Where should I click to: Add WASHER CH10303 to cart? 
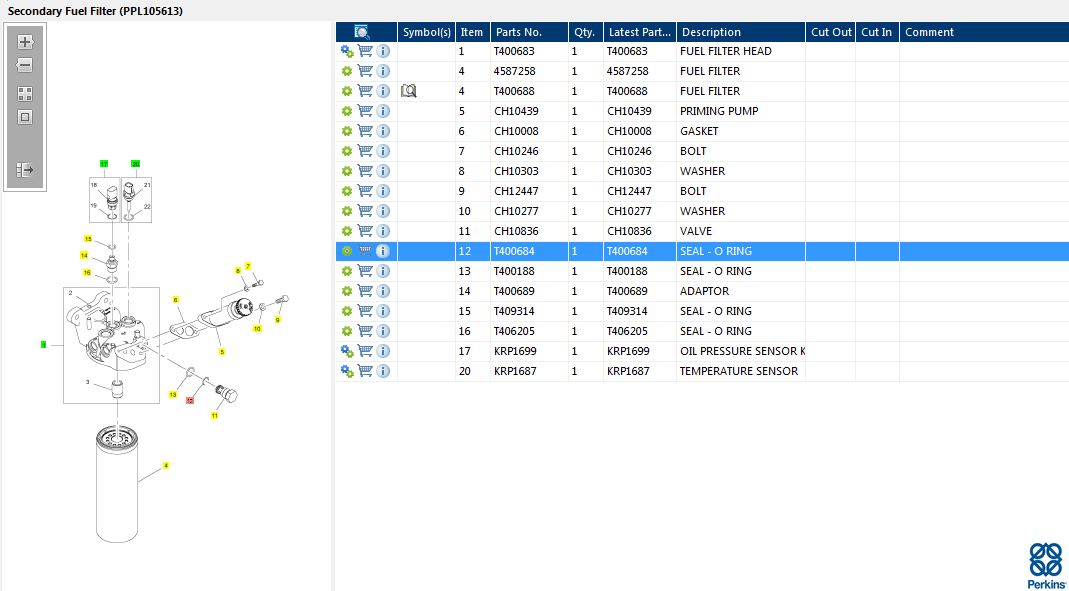tap(365, 171)
